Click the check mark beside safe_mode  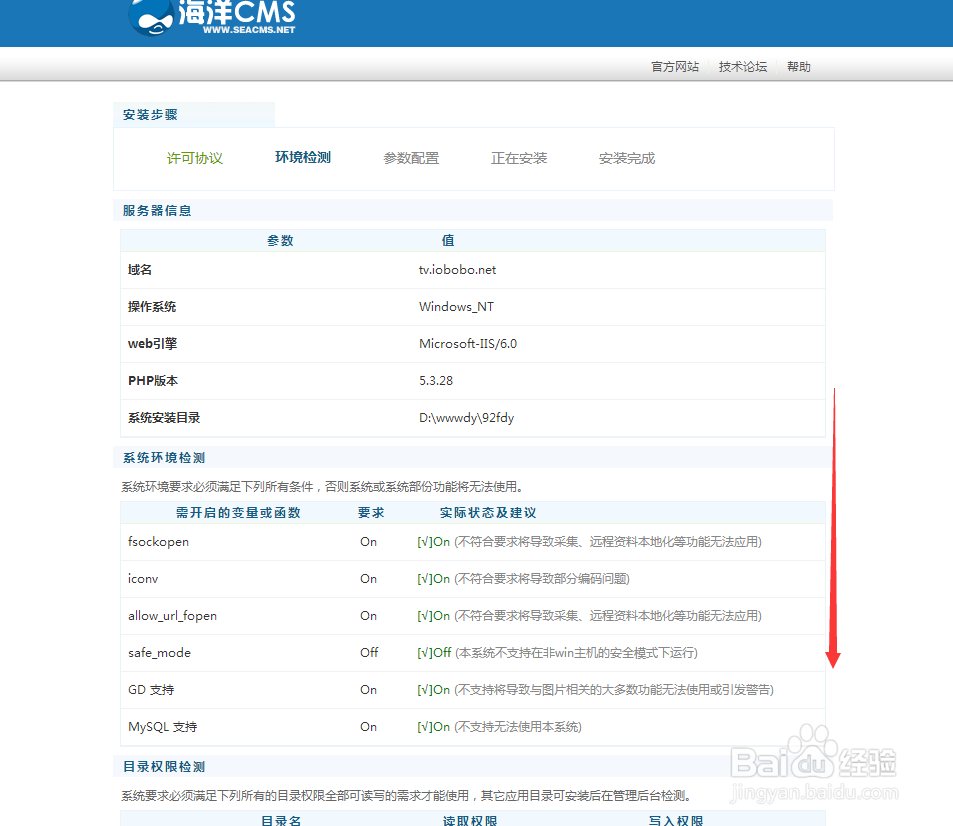click(424, 652)
